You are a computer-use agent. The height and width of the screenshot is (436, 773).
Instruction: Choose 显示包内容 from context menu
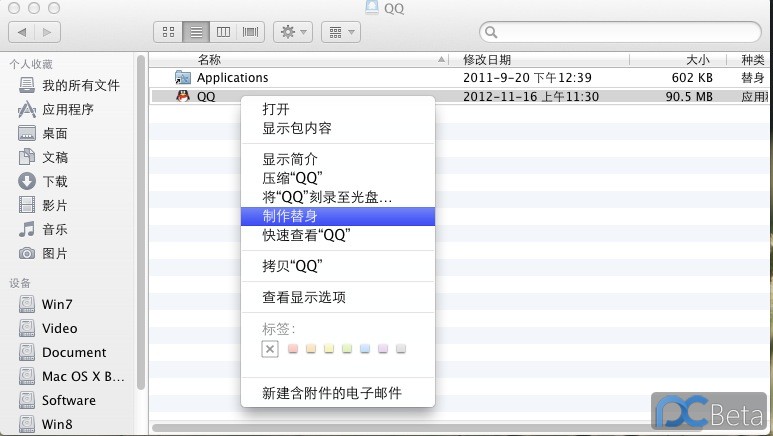click(338, 128)
